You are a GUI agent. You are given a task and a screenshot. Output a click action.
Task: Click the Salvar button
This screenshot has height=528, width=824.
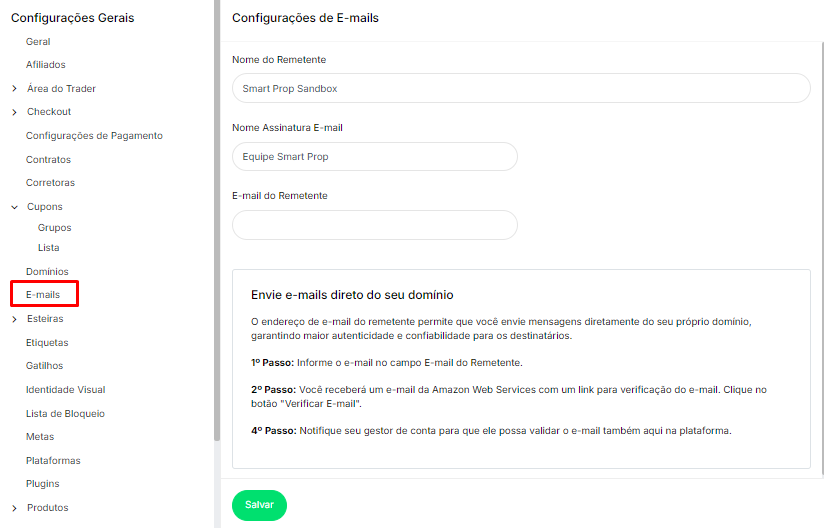pos(259,506)
